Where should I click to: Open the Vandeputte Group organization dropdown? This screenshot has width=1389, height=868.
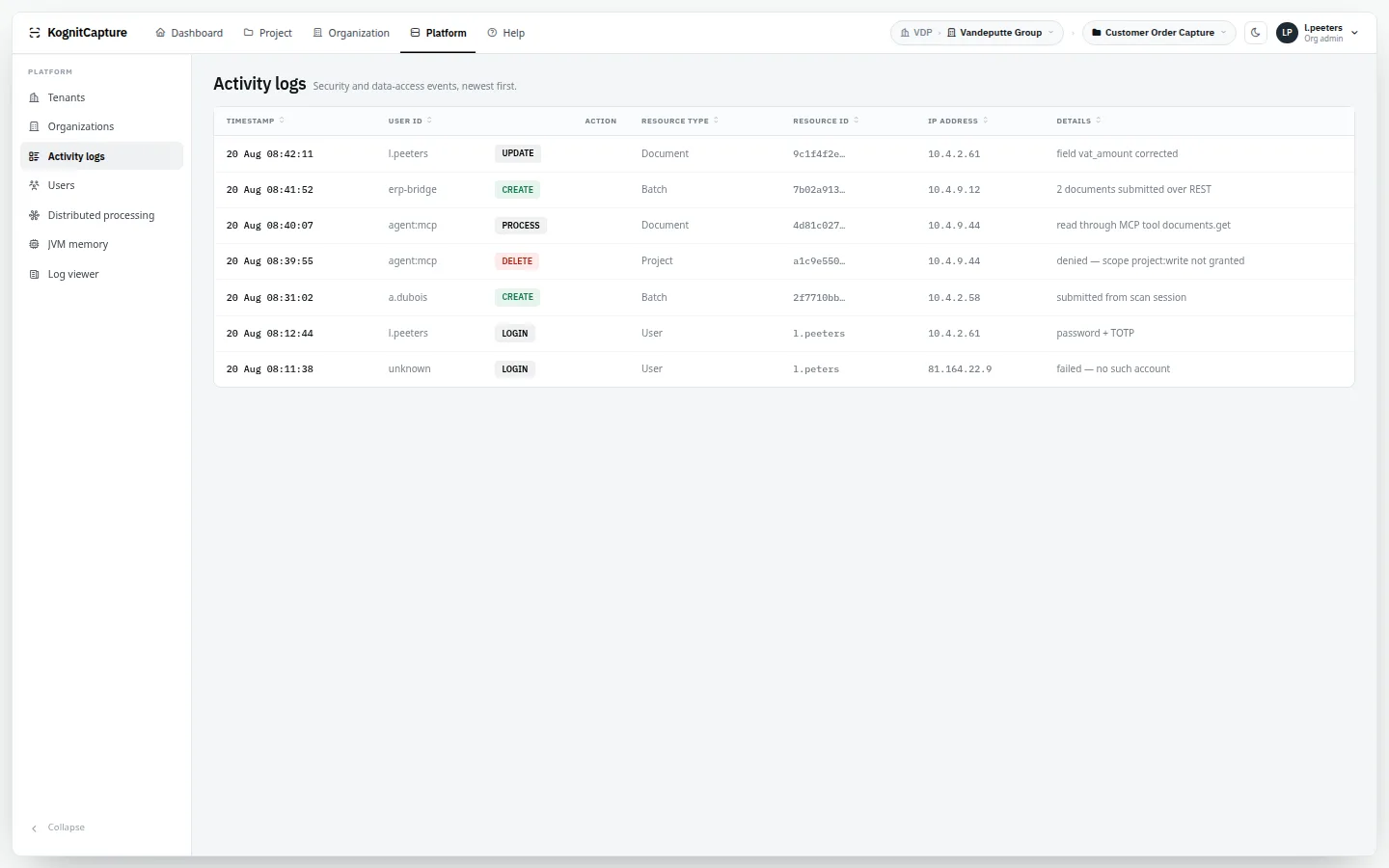[x=1000, y=33]
